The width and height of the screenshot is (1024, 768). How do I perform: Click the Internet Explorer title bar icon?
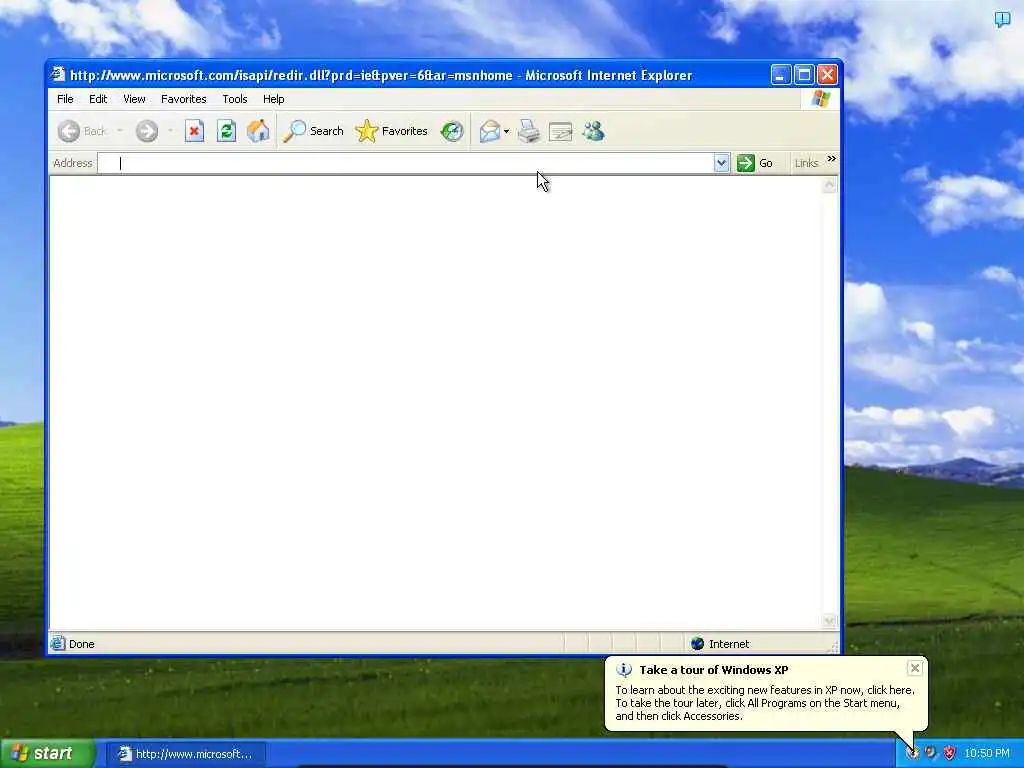[x=58, y=74]
